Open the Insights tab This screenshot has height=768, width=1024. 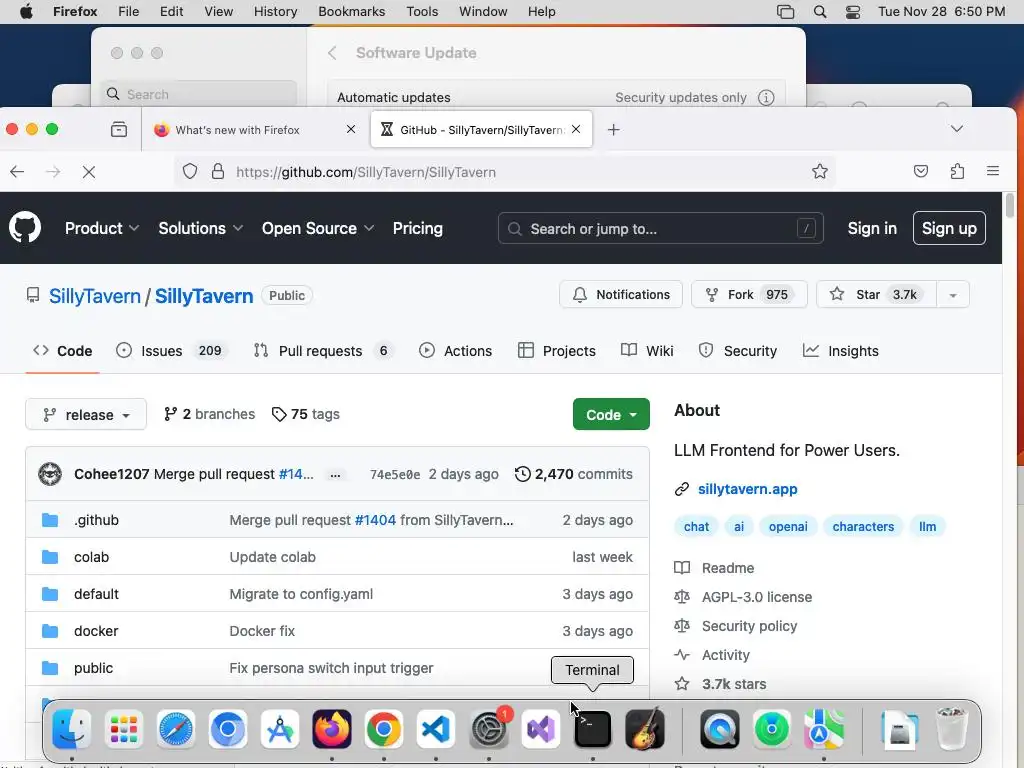pyautogui.click(x=841, y=351)
